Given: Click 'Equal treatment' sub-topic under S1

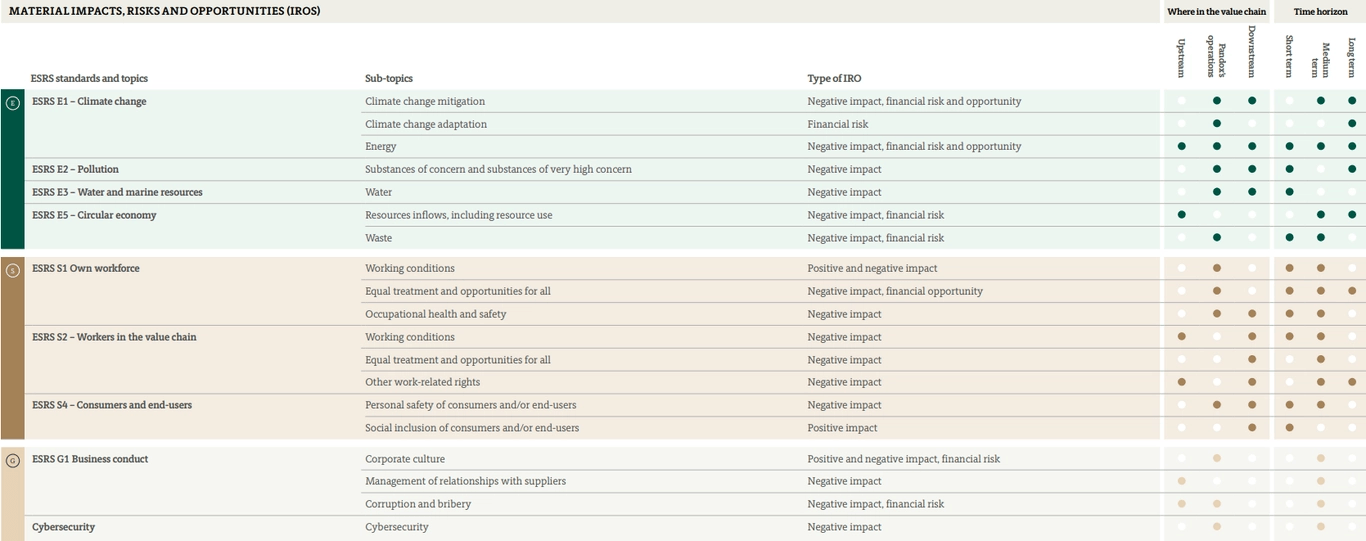Looking at the screenshot, I should coord(458,291).
